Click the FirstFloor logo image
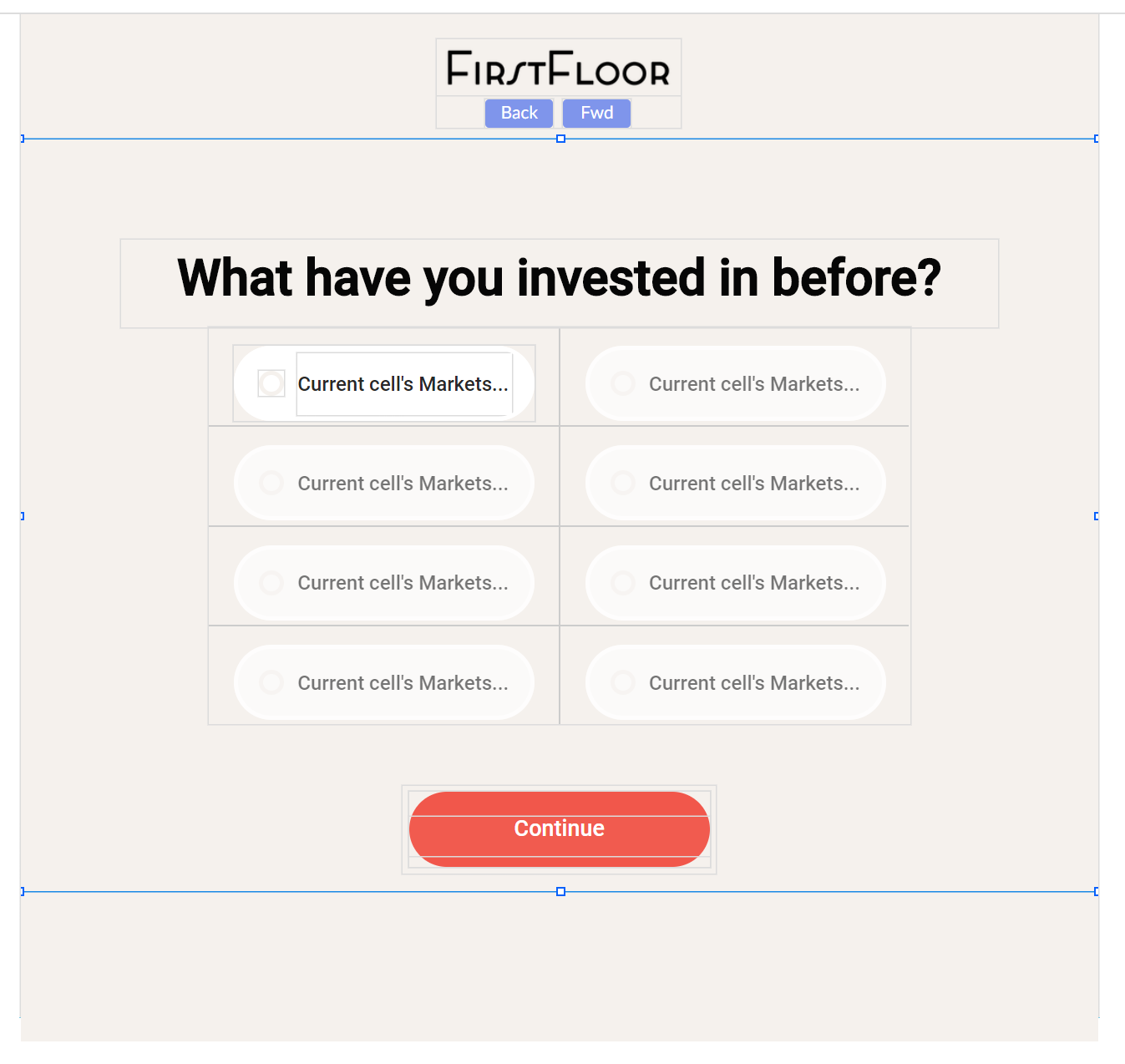This screenshot has width=1125, height=1064. 559,68
